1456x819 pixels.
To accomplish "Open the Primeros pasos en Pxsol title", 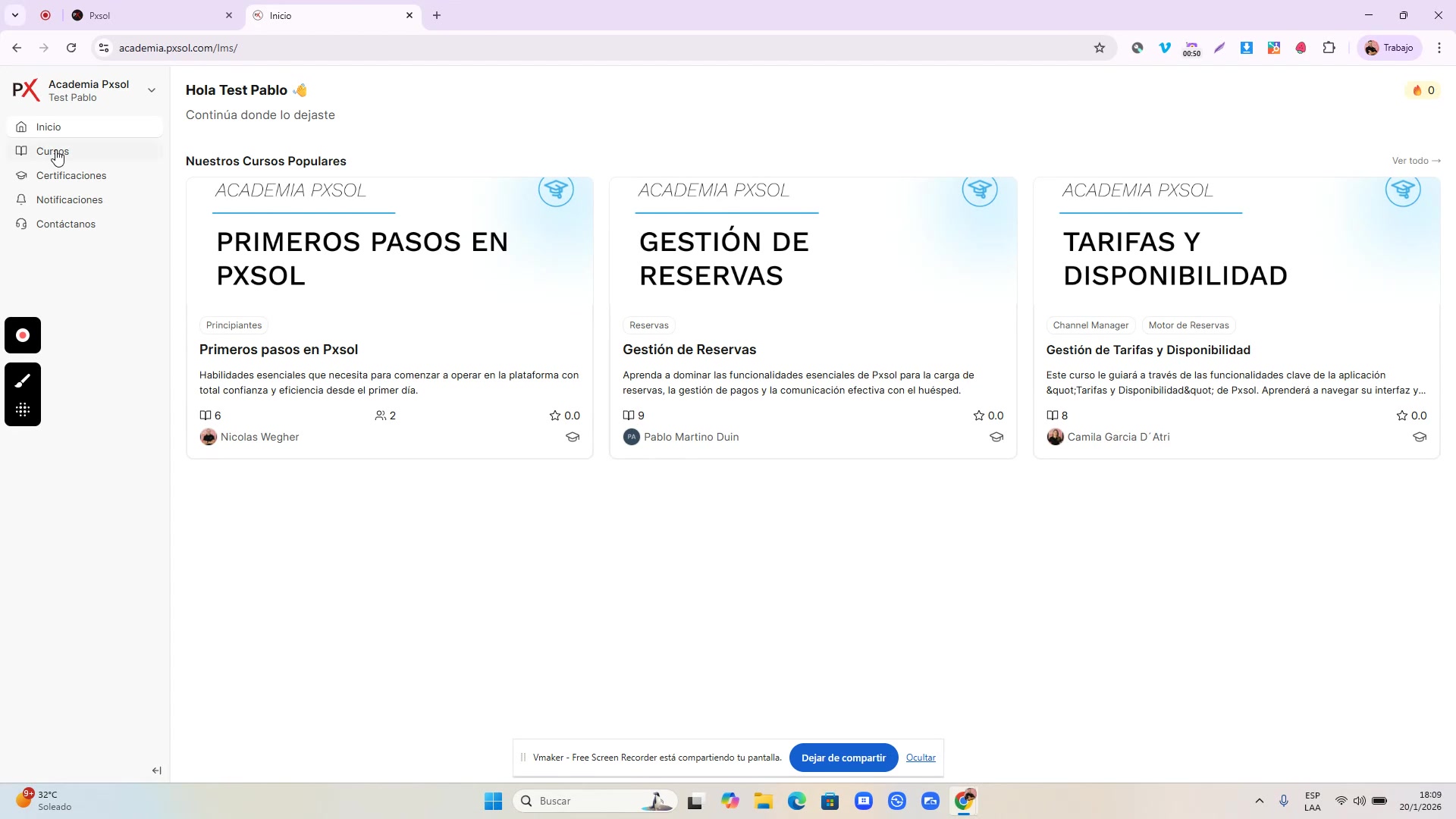I will tap(278, 350).
